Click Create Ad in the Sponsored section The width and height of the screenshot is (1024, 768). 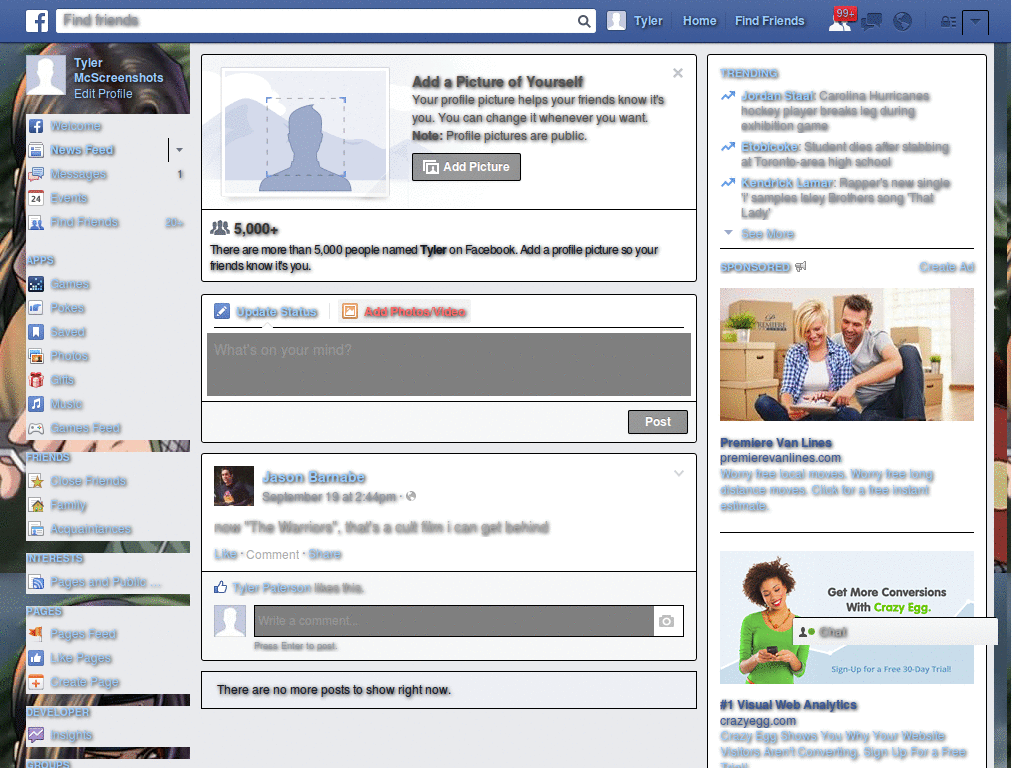tap(946, 267)
